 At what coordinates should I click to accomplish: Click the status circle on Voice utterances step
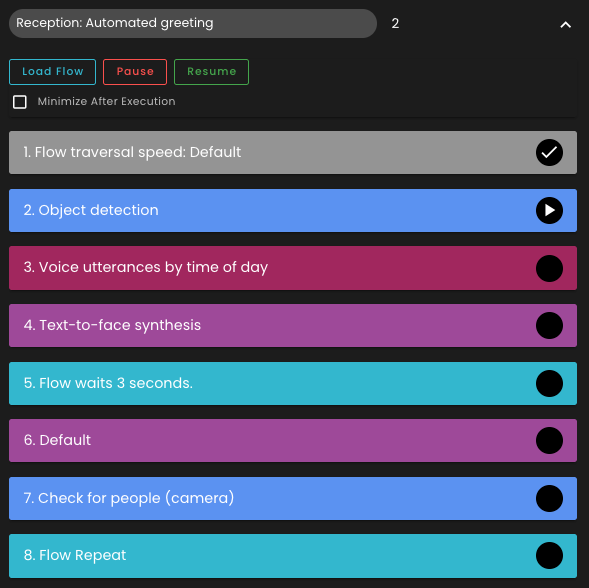point(549,268)
